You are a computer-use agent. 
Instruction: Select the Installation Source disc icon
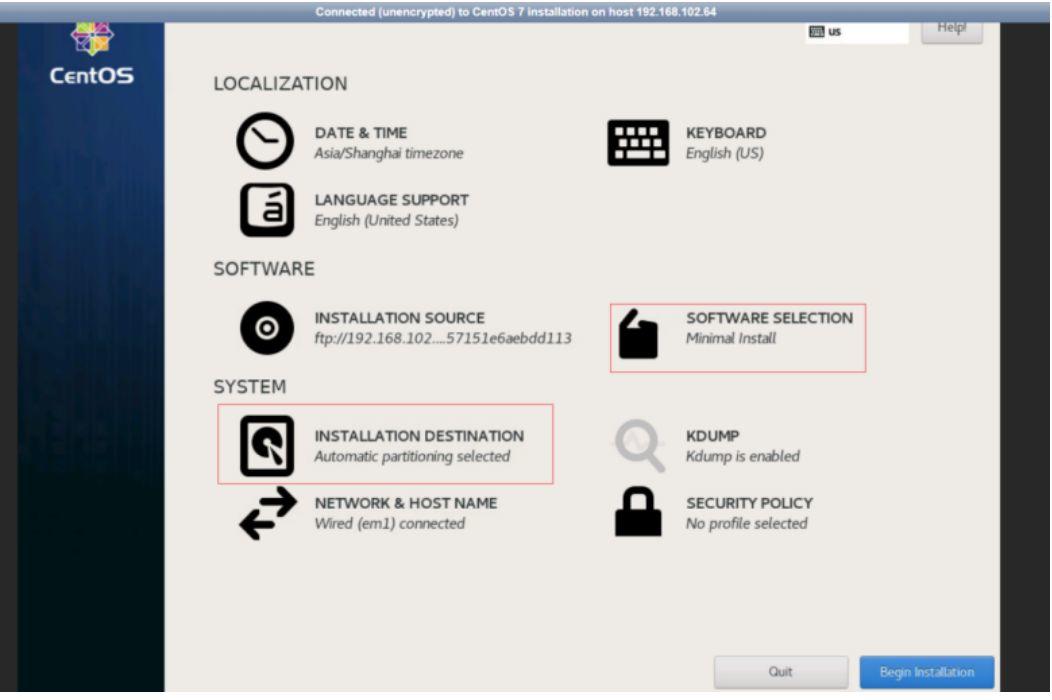[267, 328]
